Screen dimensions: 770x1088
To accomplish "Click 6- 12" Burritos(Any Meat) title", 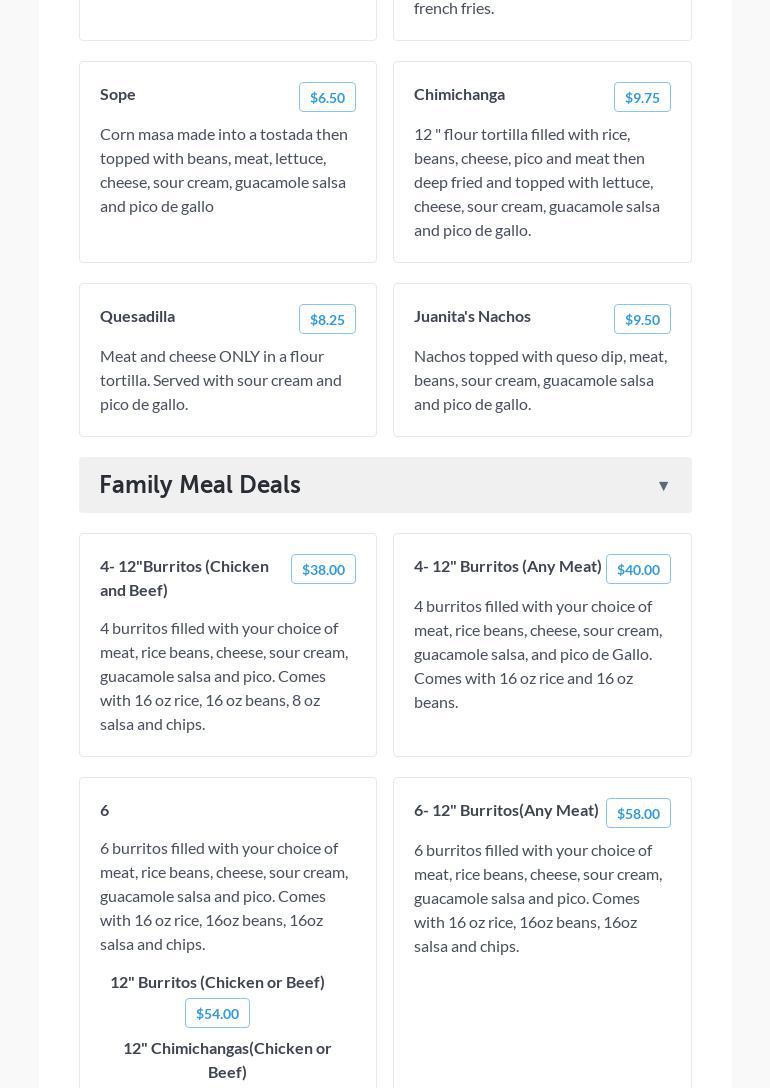I will click(x=506, y=810).
